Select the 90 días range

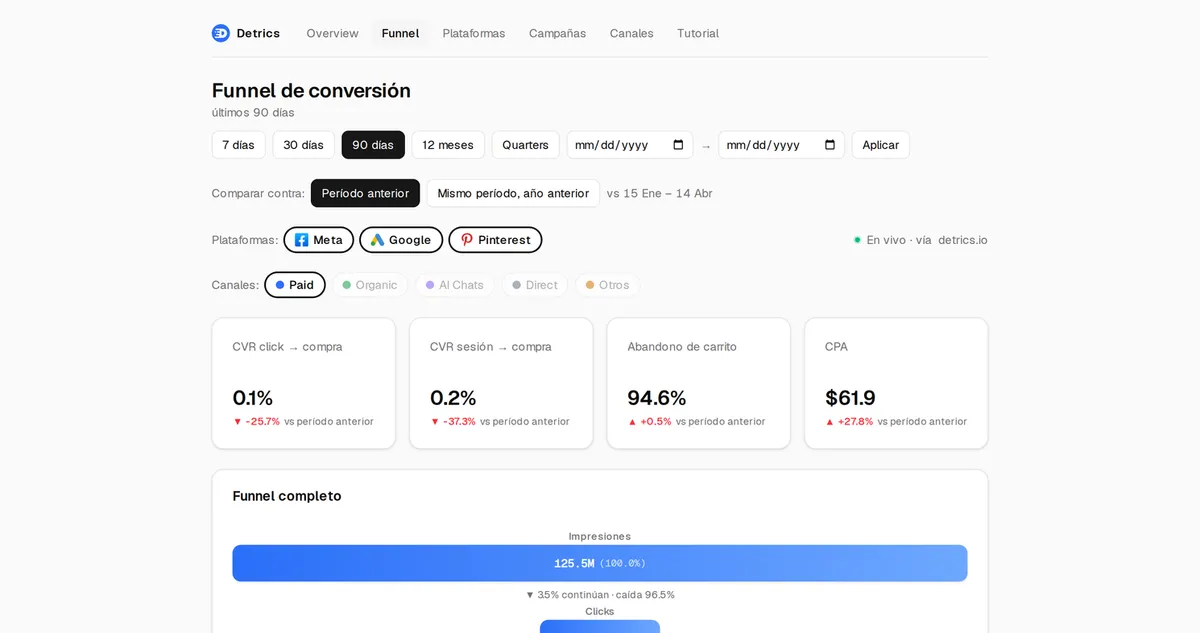[x=373, y=145]
